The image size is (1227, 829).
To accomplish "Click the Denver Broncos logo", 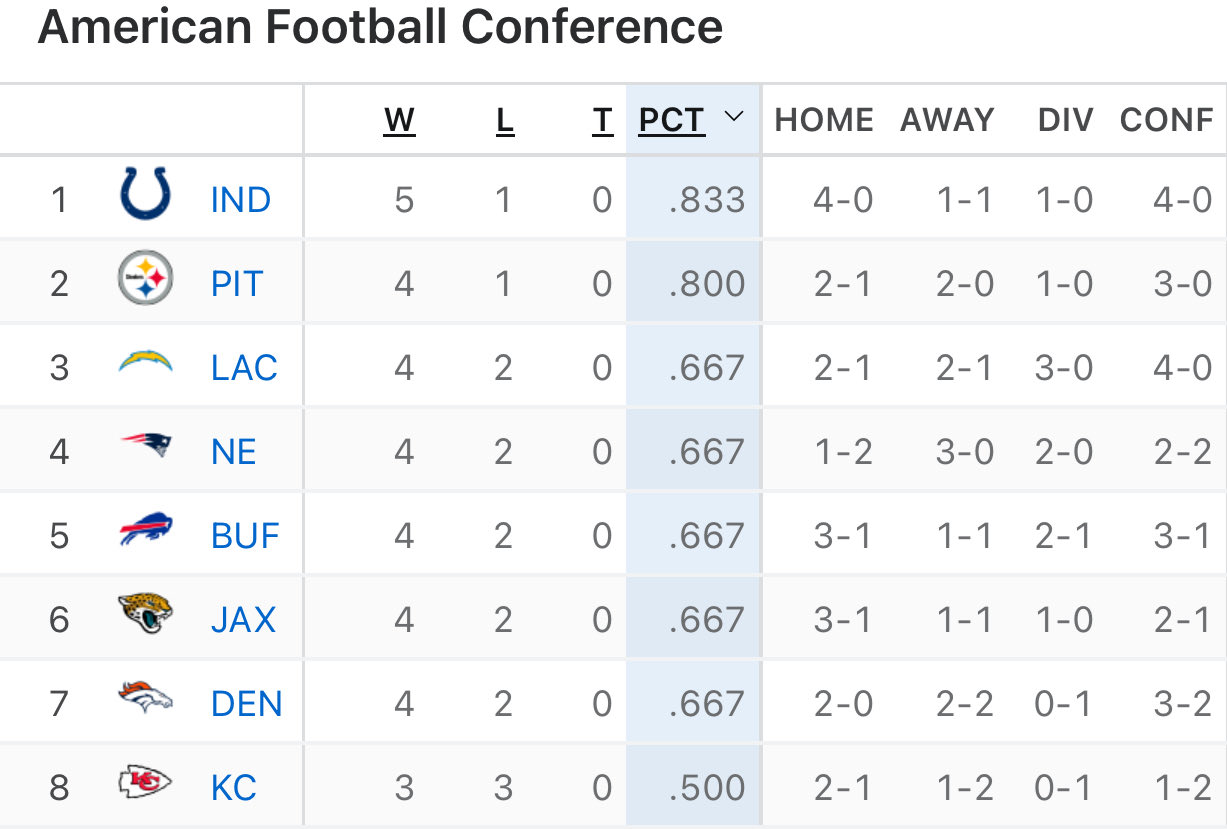I will pos(146,698).
